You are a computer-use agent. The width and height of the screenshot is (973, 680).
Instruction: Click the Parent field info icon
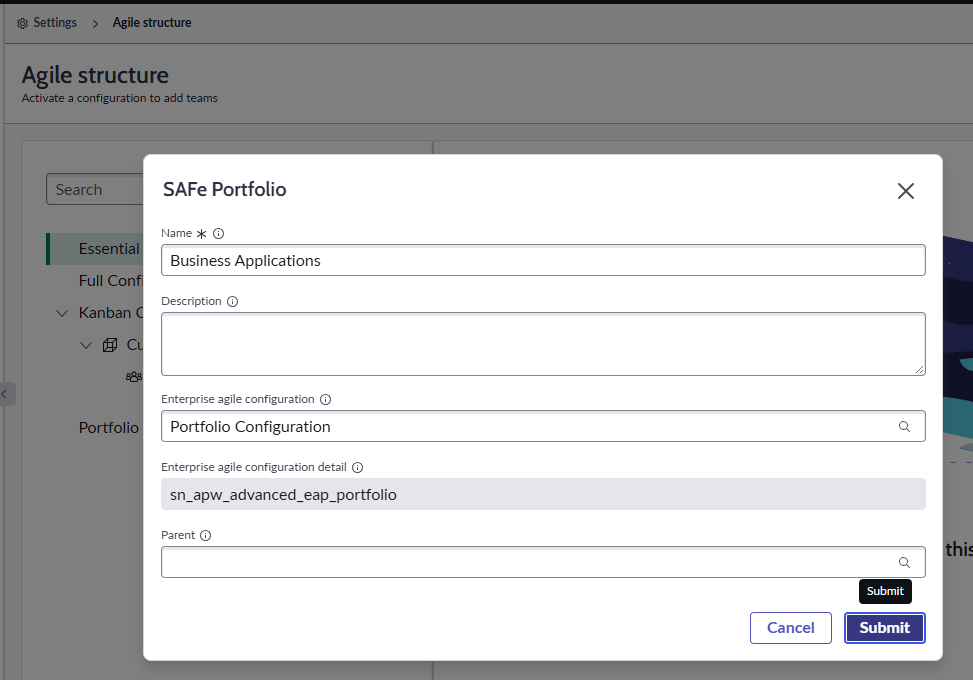pyautogui.click(x=206, y=535)
